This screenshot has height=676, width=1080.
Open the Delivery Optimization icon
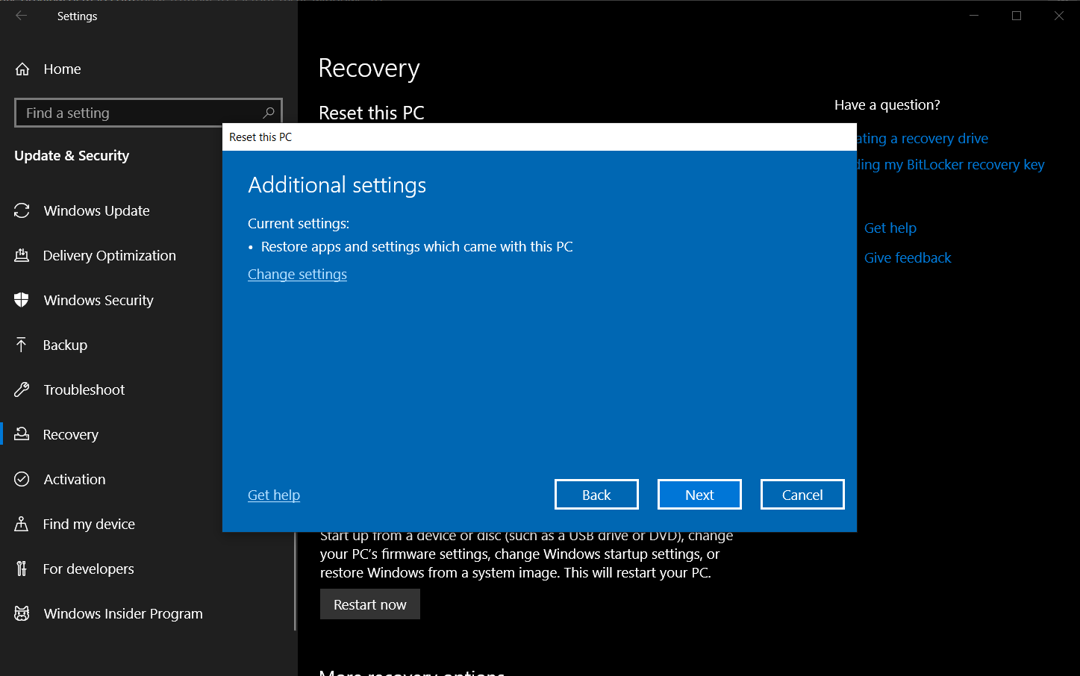click(21, 255)
